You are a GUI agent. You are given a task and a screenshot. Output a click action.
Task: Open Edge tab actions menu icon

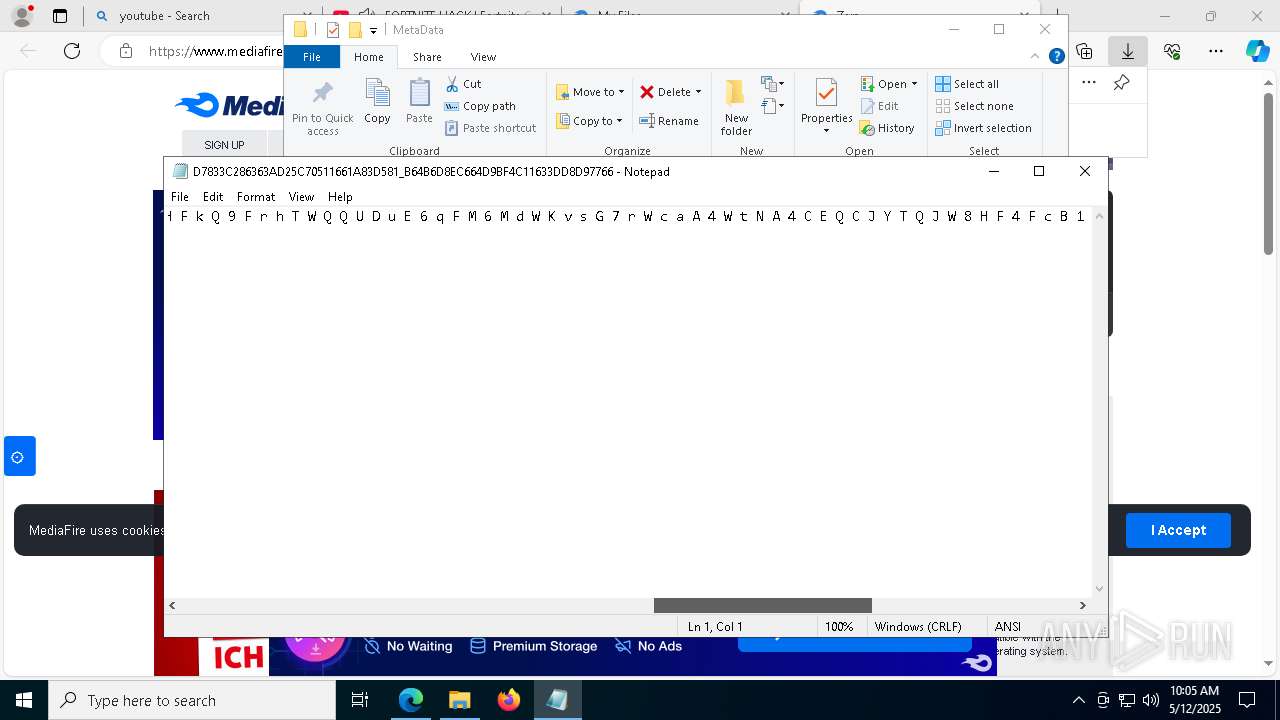[59, 16]
